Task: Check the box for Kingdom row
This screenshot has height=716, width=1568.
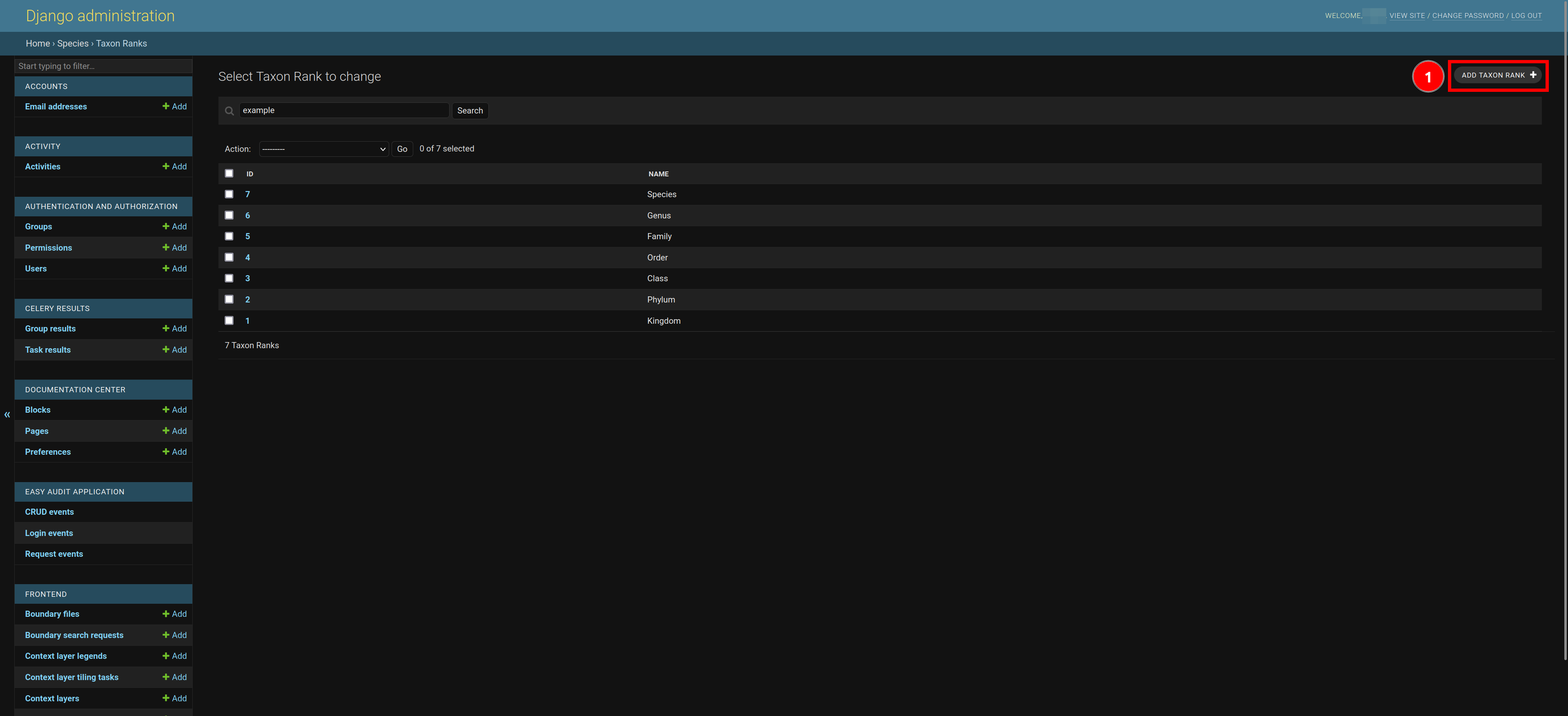Action: (229, 320)
